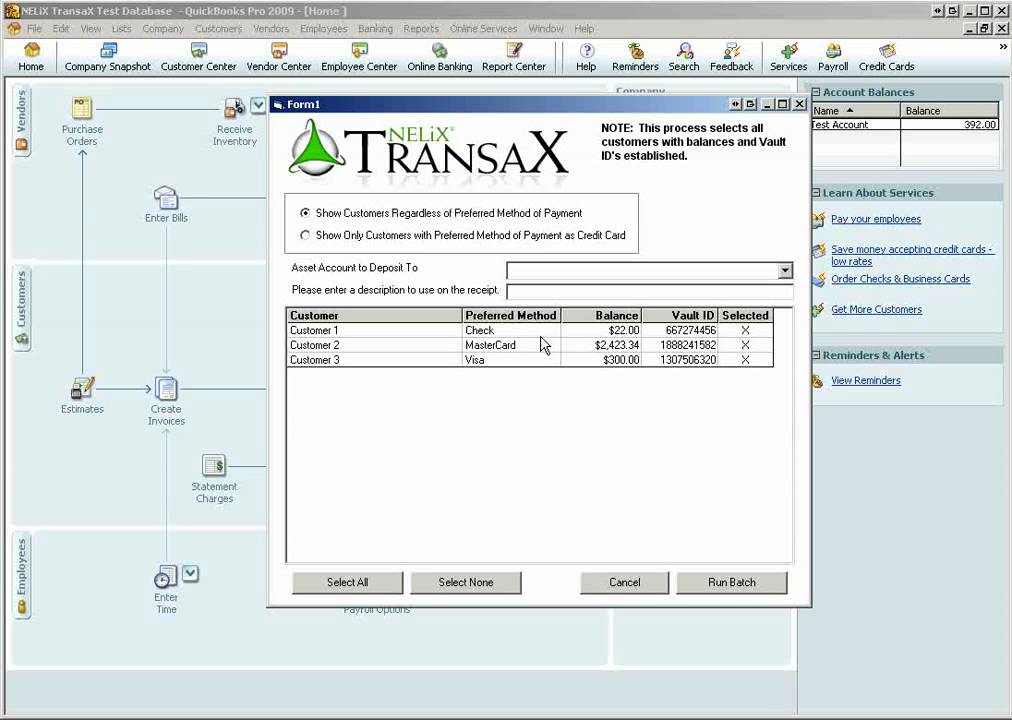1012x720 pixels.
Task: Click the Cancel button in Form1
Action: pos(625,583)
